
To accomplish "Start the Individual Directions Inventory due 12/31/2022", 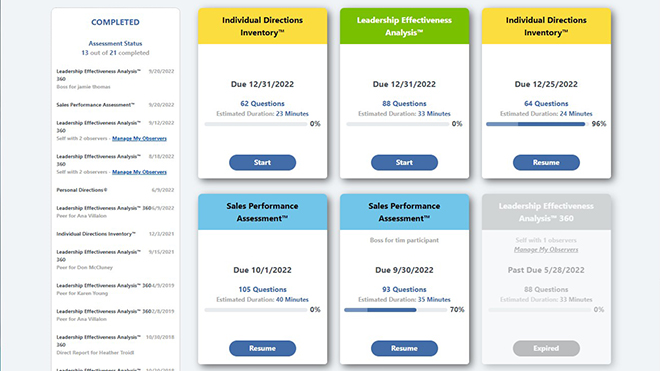I will pos(262,163).
